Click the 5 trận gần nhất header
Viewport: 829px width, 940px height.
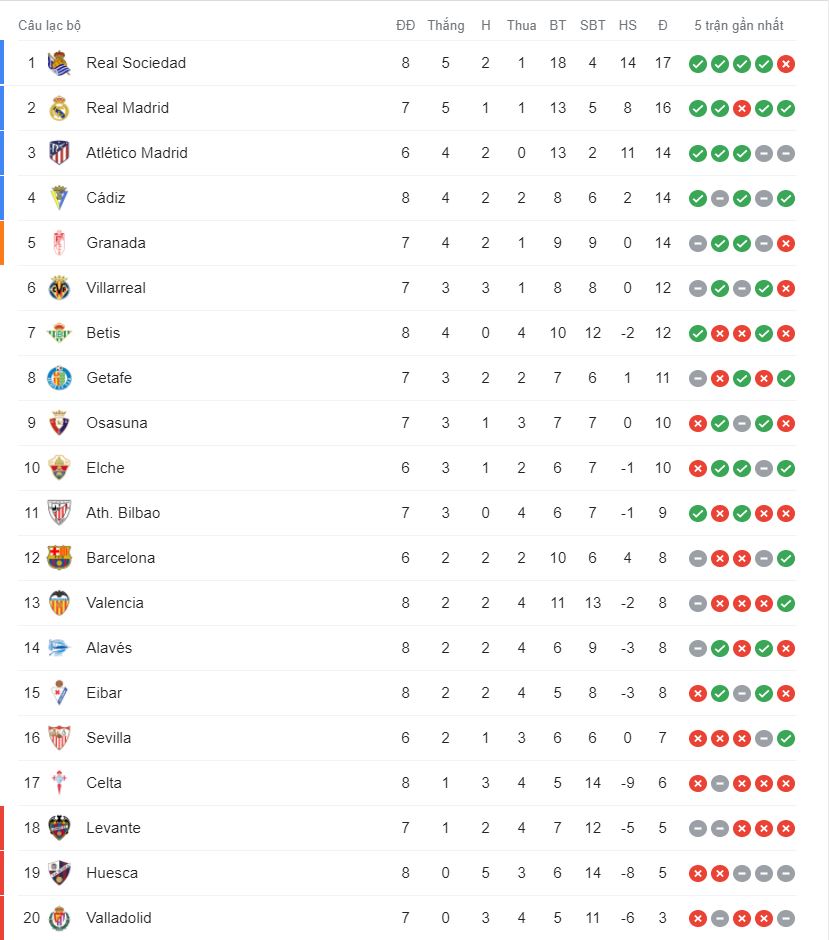739,25
